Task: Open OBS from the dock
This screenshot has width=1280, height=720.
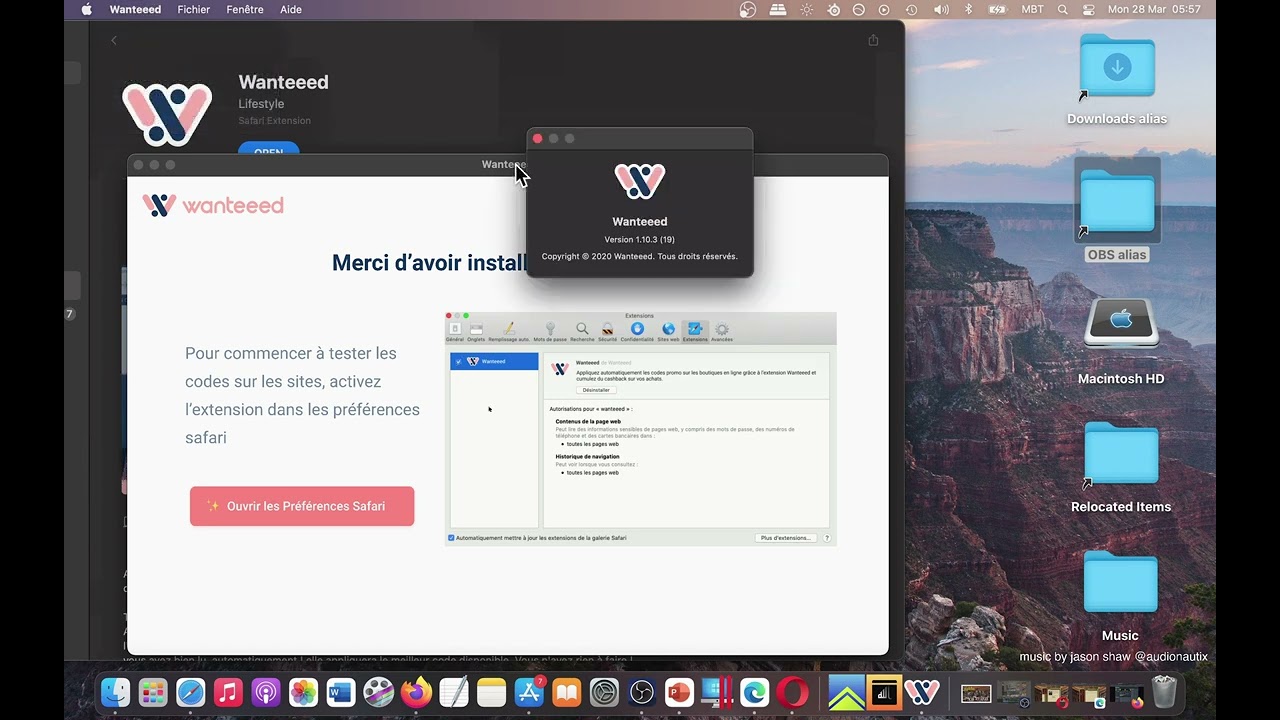Action: (x=642, y=692)
